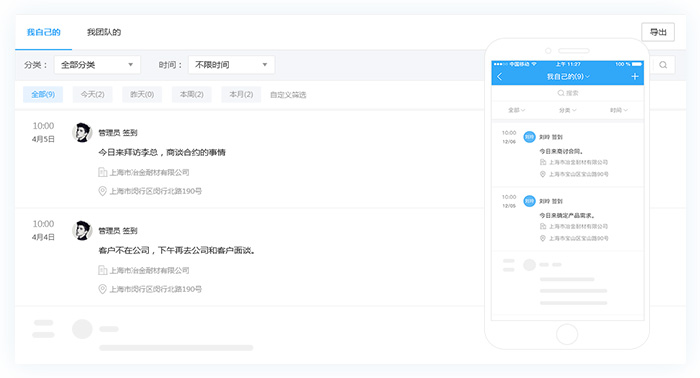Click 自定义筛选 custom filter link
The width and height of the screenshot is (700, 378).
[x=288, y=95]
